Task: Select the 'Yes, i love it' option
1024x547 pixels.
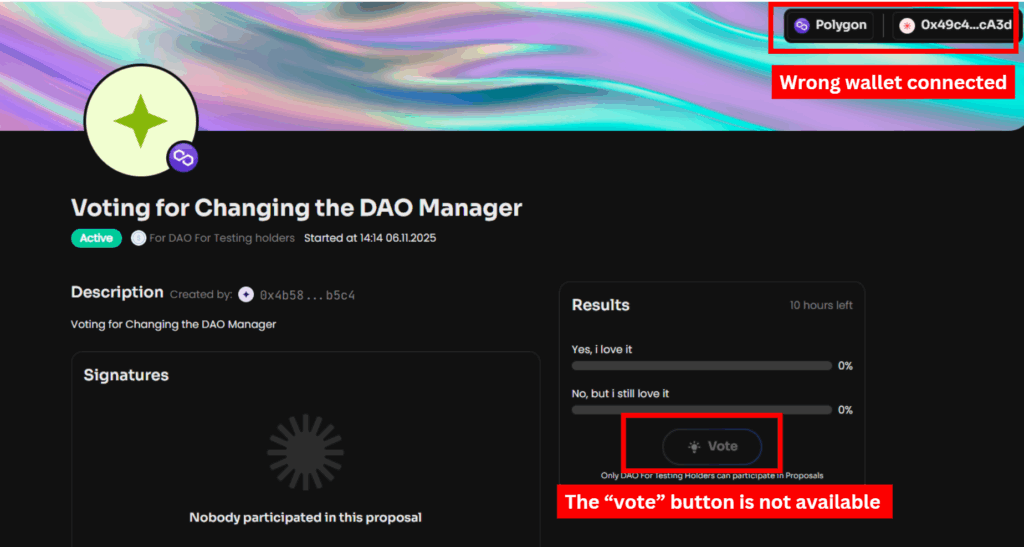Action: tap(602, 349)
